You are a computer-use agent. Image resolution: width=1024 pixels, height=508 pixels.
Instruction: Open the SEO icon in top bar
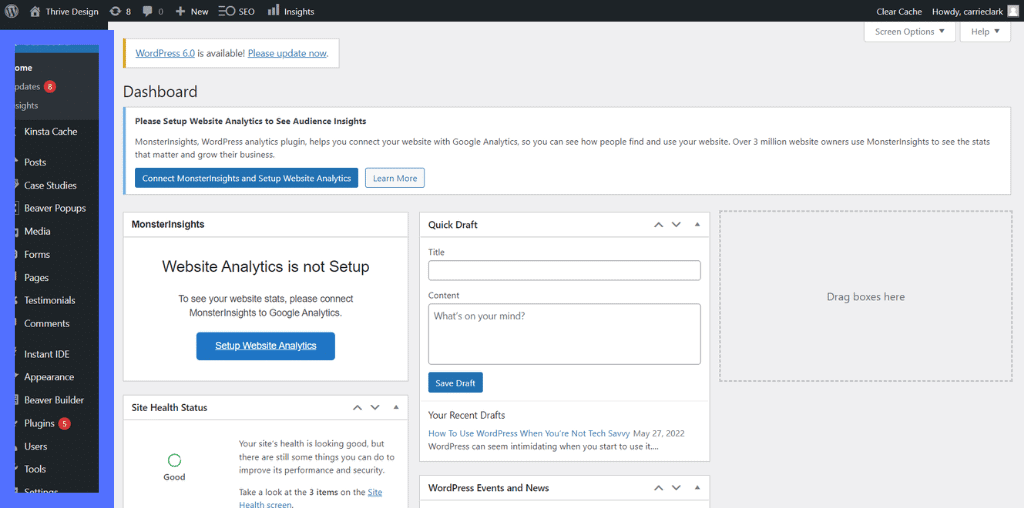(227, 11)
